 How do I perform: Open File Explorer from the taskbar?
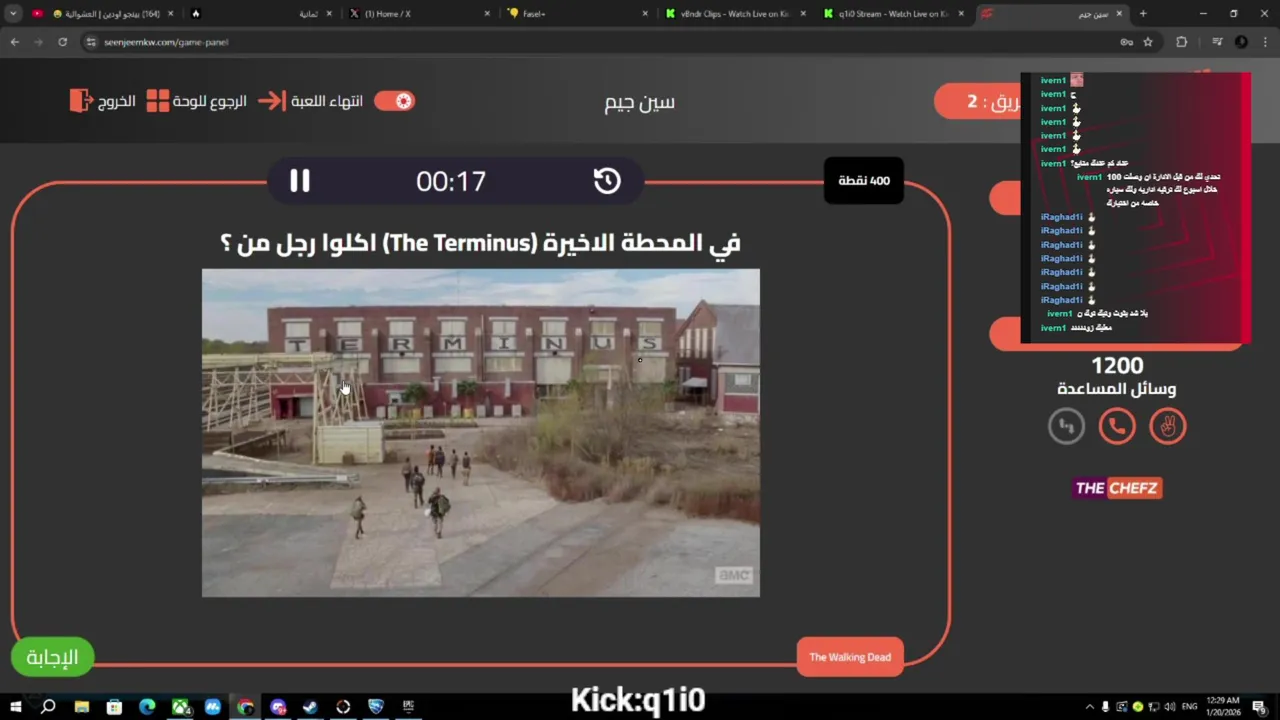click(x=82, y=707)
